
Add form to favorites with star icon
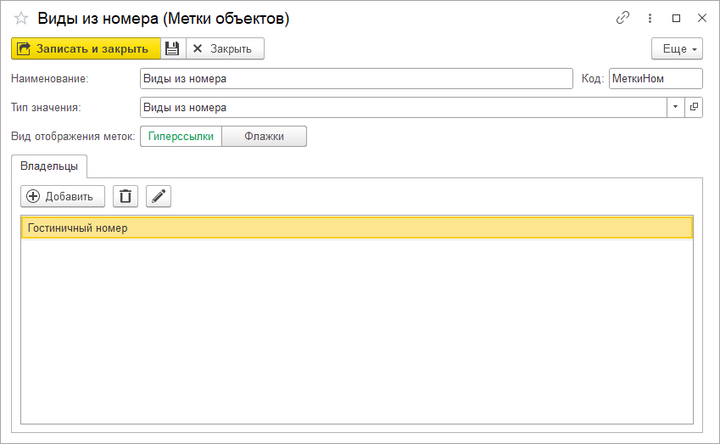[x=20, y=18]
